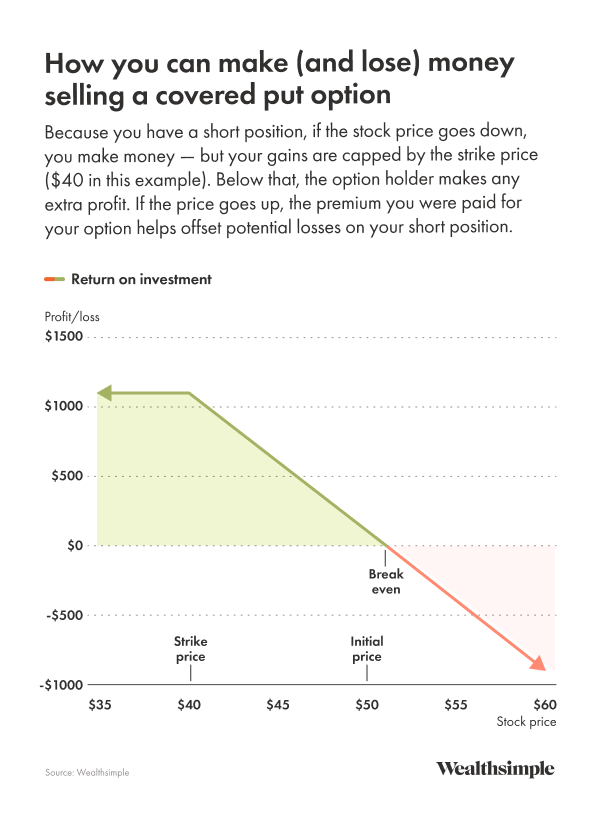Click the $45 stock price tick label
Image resolution: width=600 pixels, height=825 pixels.
pyautogui.click(x=278, y=705)
